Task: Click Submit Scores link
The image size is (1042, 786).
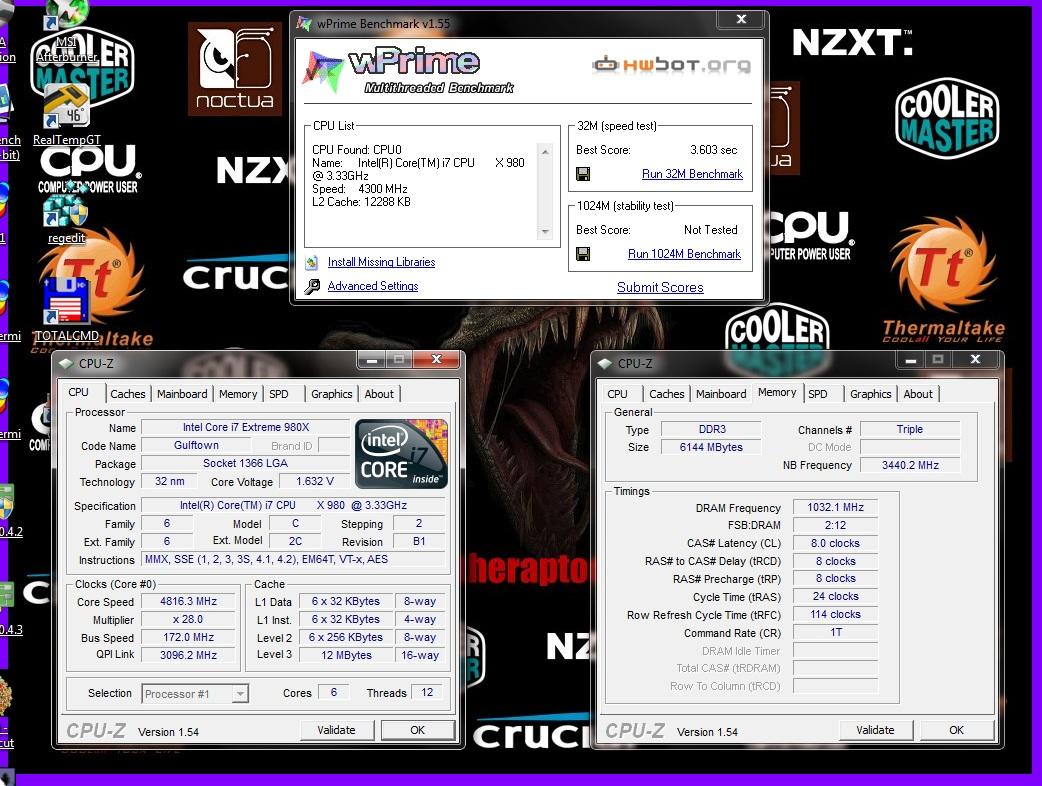Action: point(660,288)
